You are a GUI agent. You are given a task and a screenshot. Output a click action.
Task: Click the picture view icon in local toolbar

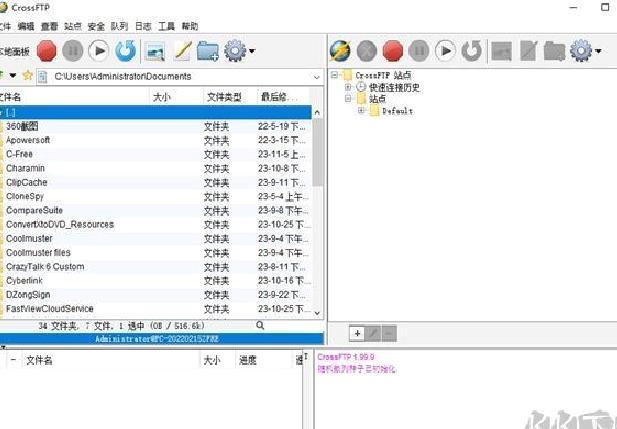155,51
